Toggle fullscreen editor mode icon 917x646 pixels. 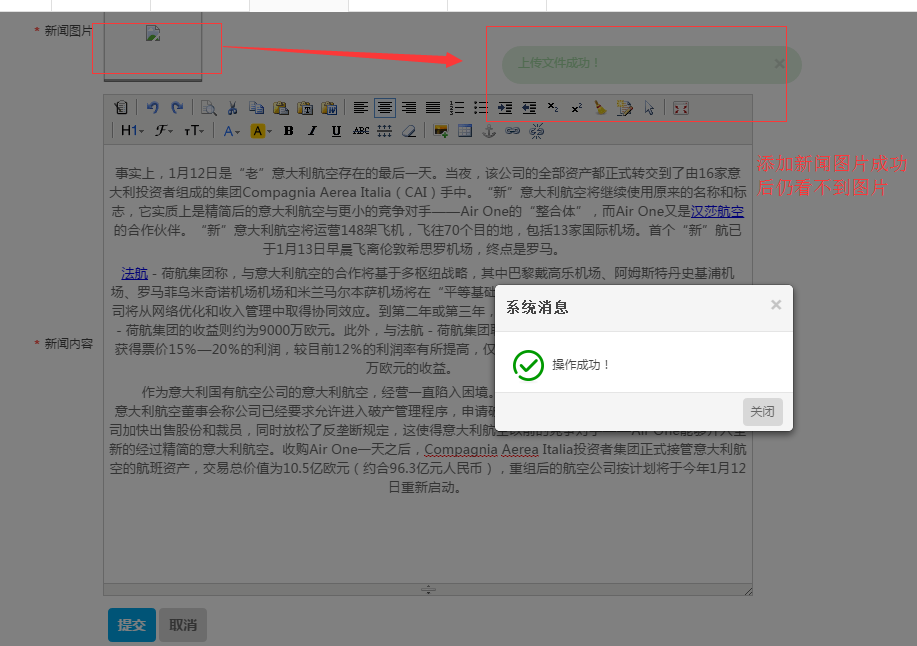(x=681, y=108)
